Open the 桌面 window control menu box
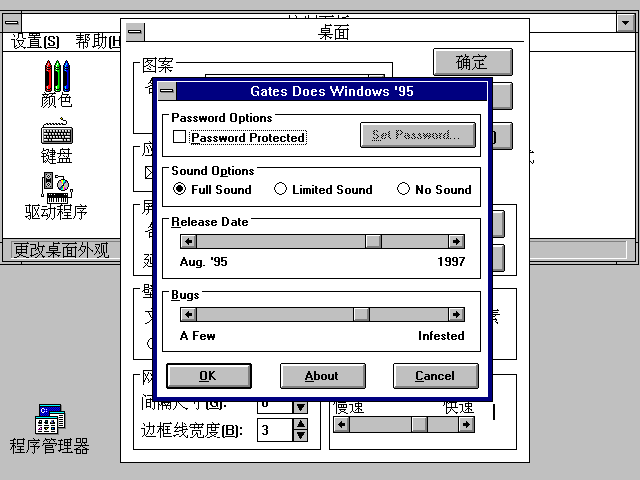The image size is (640, 480). point(135,31)
